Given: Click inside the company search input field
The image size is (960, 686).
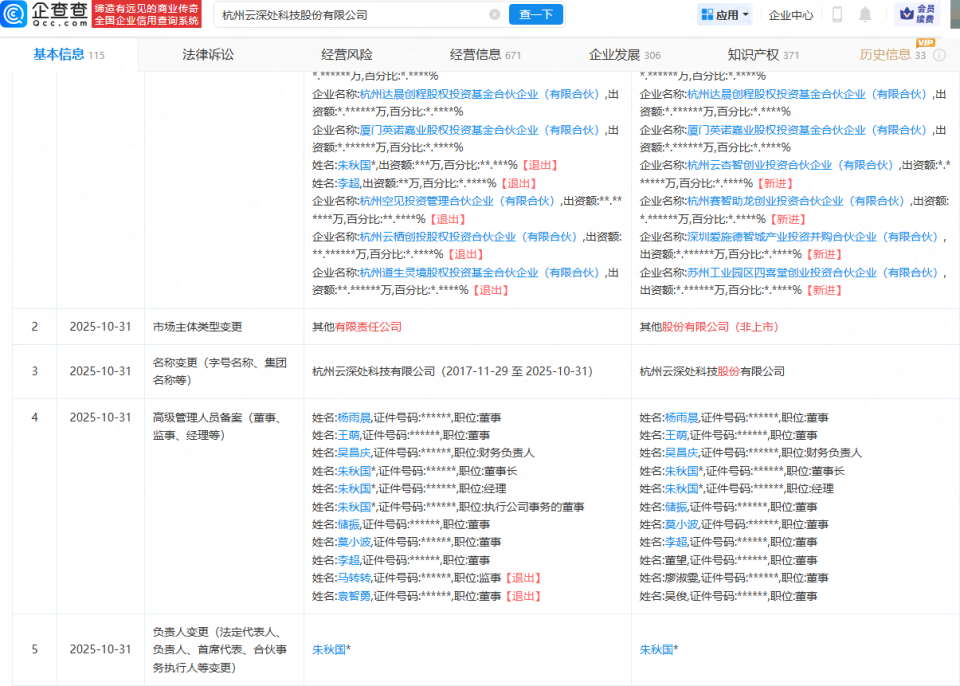Looking at the screenshot, I should [x=350, y=14].
